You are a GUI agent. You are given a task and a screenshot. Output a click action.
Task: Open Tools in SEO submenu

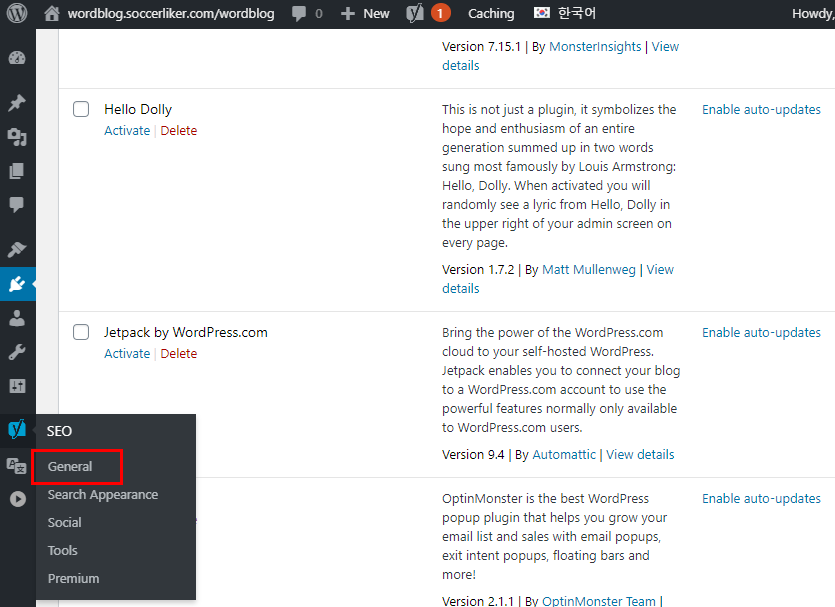[62, 551]
